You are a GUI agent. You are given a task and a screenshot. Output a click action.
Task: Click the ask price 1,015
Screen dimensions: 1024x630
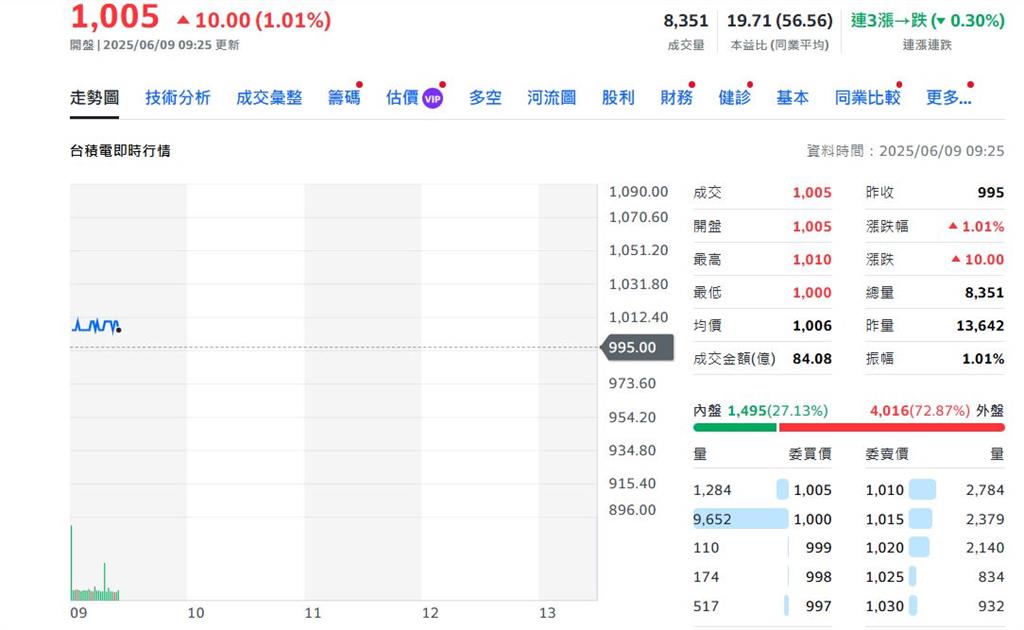885,520
